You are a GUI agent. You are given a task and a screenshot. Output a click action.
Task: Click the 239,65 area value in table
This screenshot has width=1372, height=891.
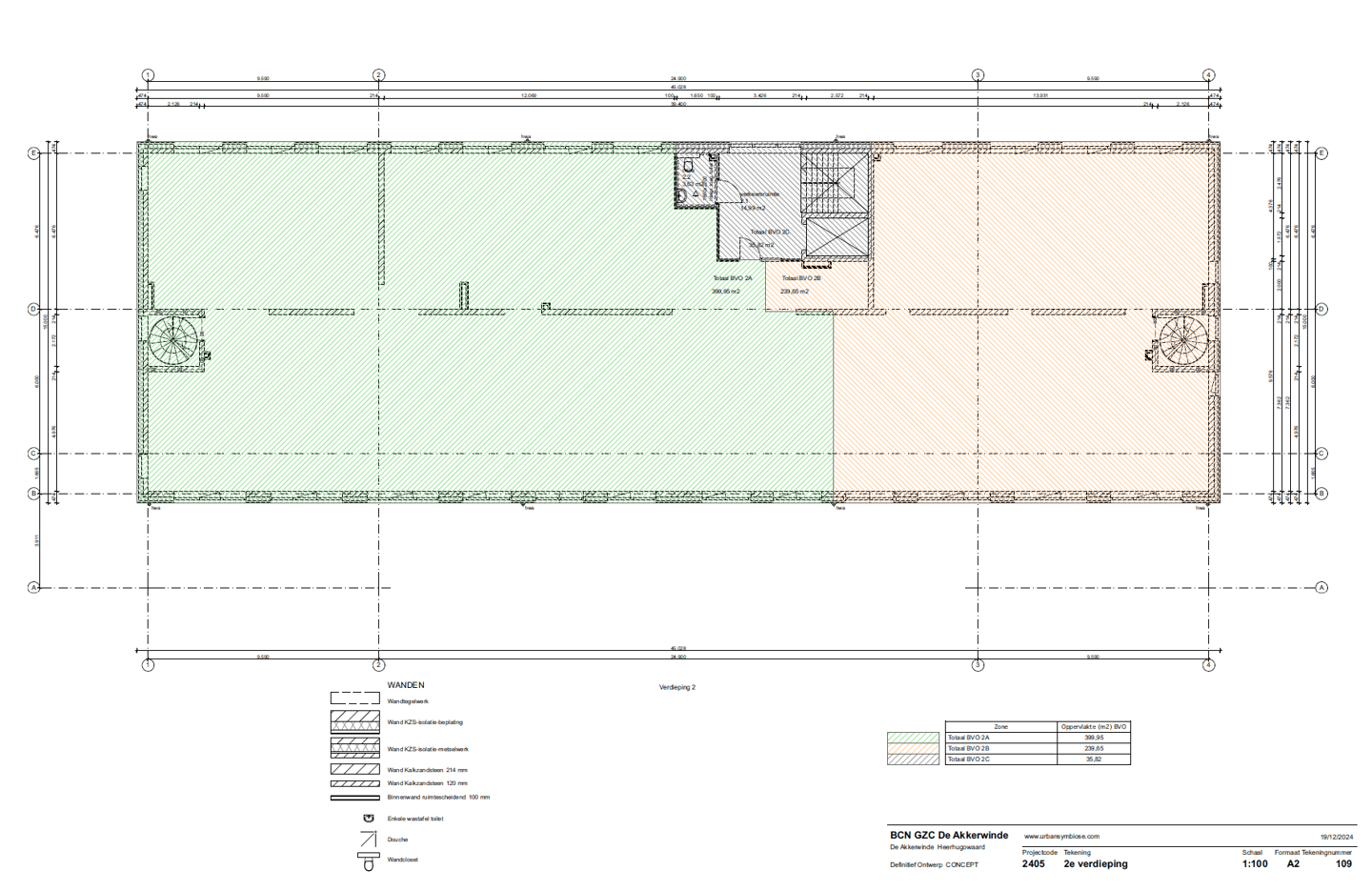[1094, 749]
